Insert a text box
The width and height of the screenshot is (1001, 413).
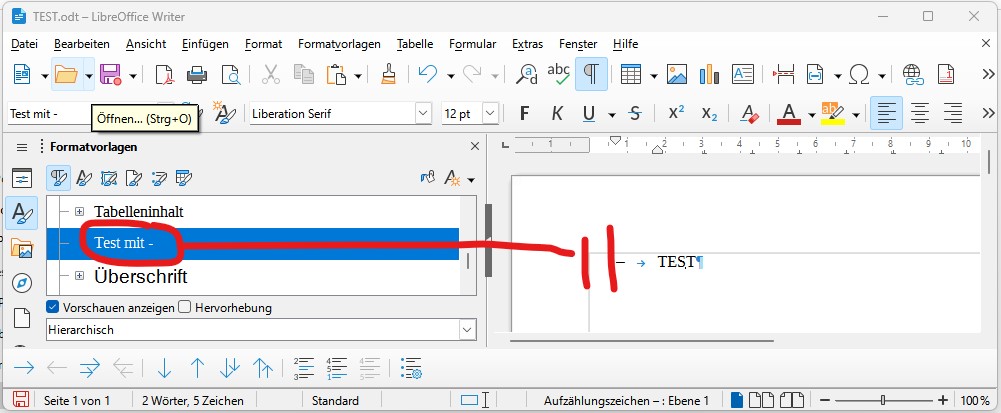(x=742, y=75)
